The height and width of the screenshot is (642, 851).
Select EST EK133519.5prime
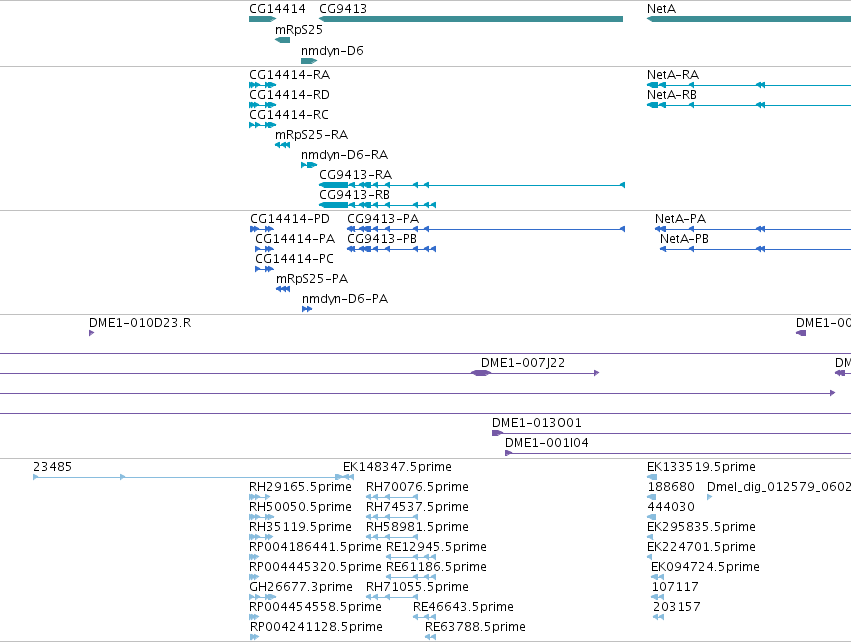701,467
